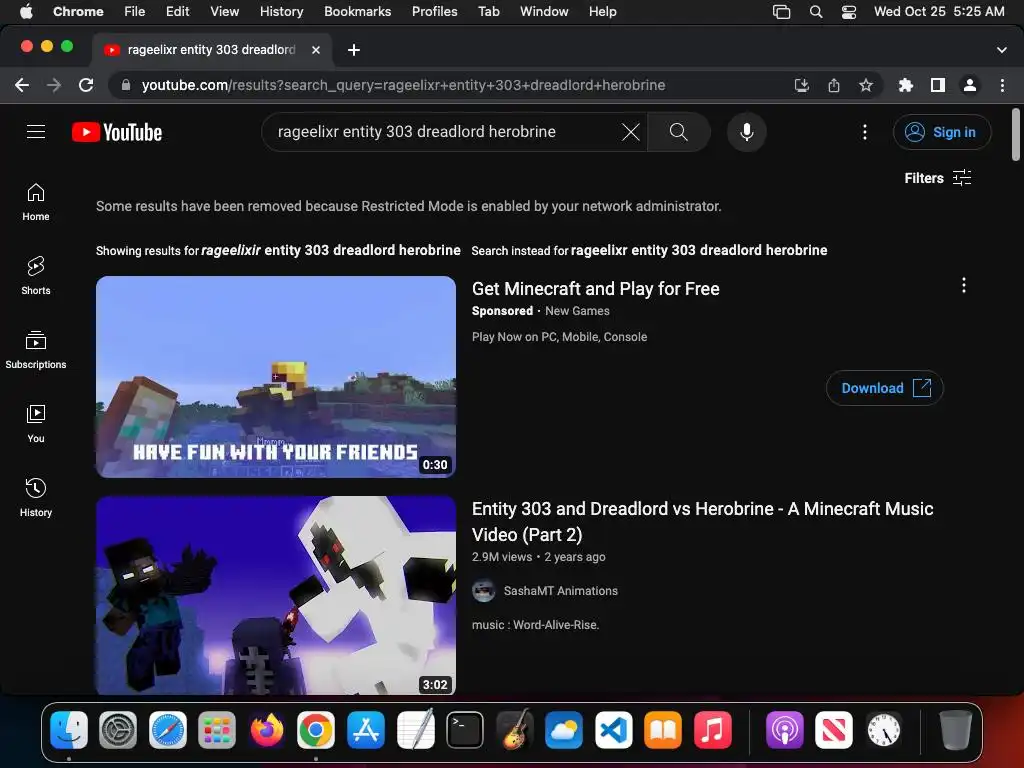Open the macOS Control Center
Viewport: 1024px width, 768px height.
point(848,12)
